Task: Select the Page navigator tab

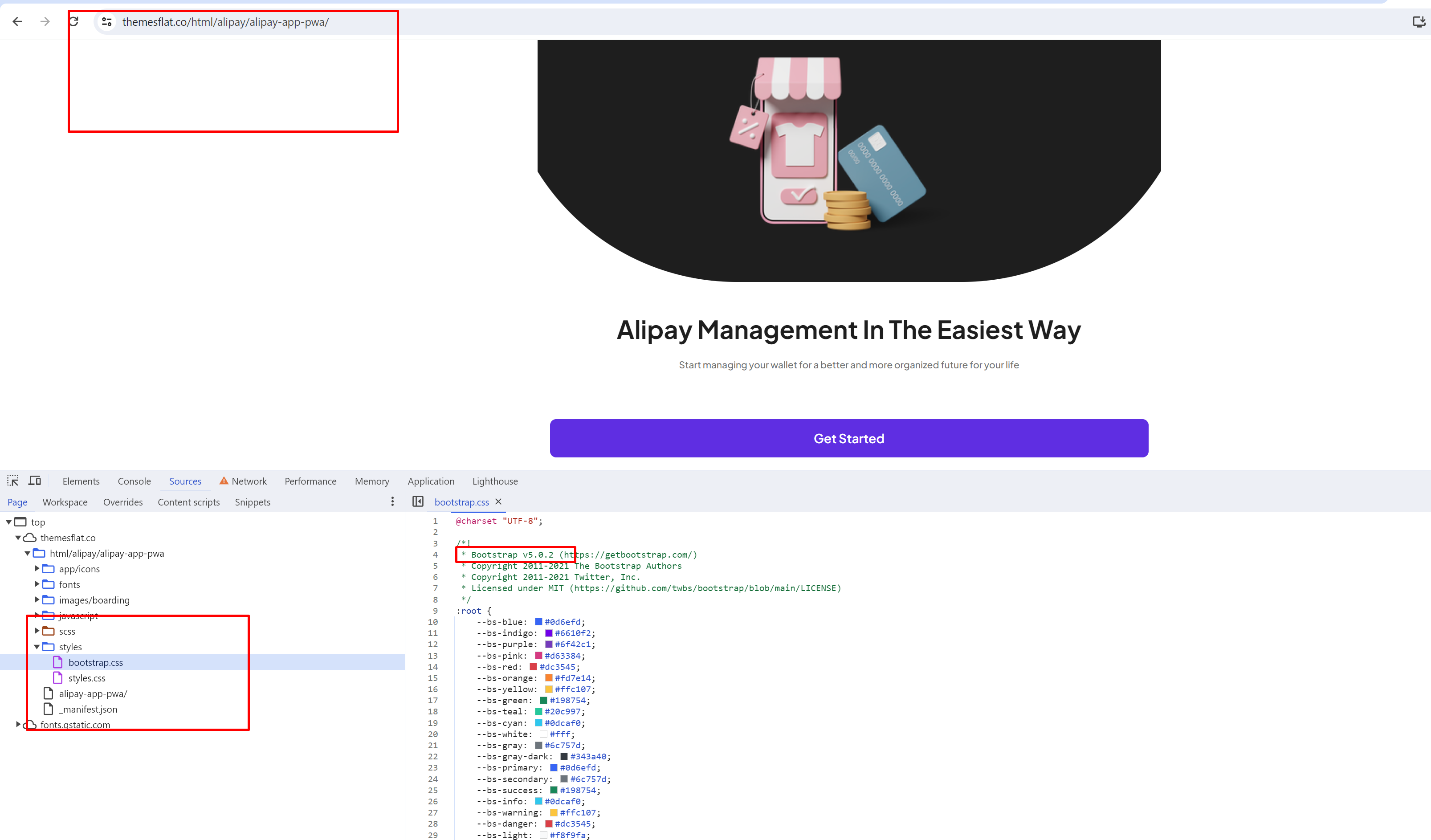Action: (x=18, y=502)
